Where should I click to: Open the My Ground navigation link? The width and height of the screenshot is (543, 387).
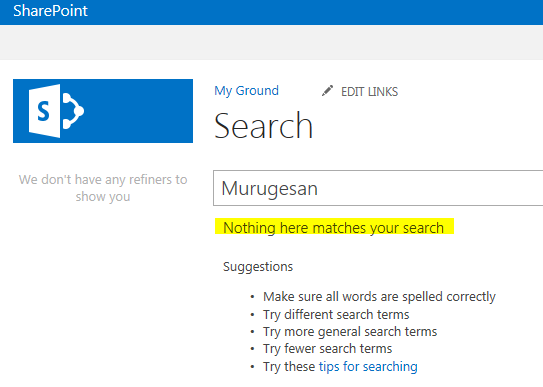[x=246, y=91]
